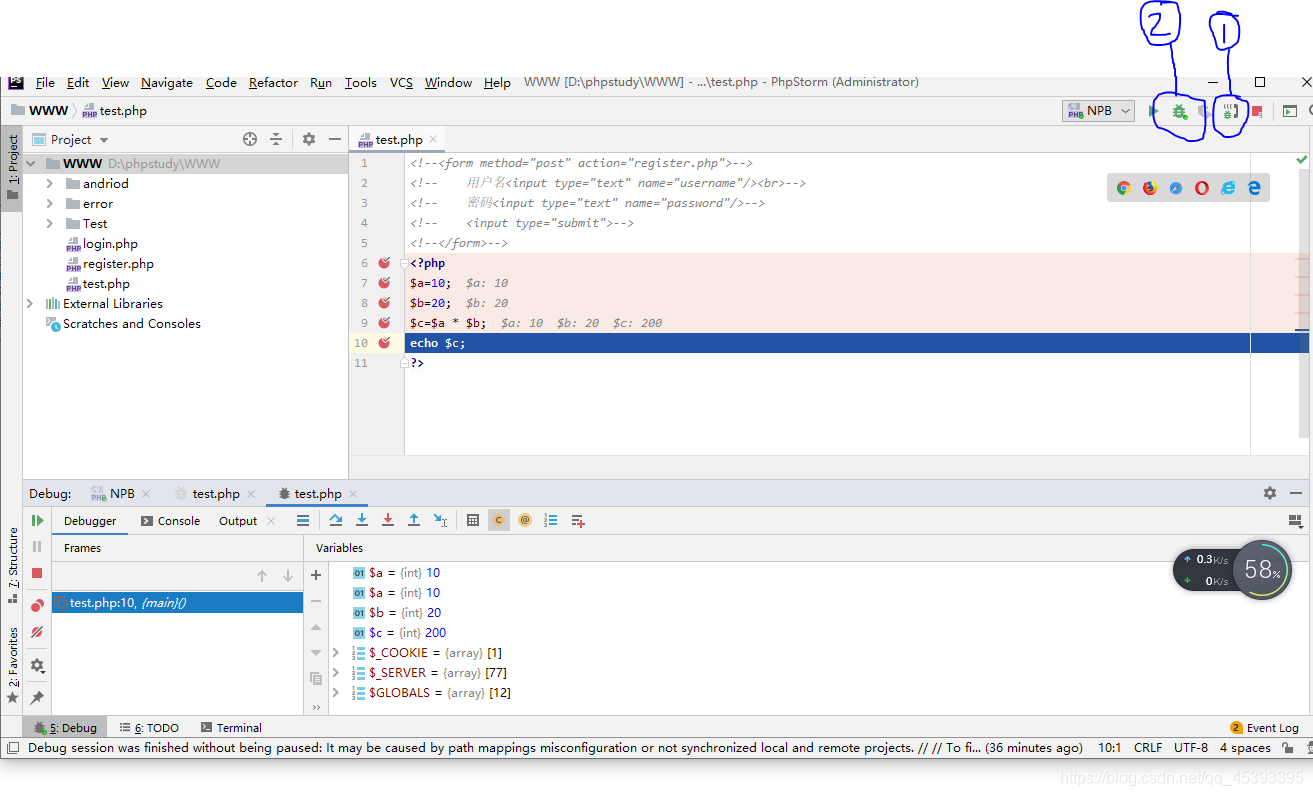Expand the error folder
This screenshot has width=1313, height=796.
click(x=50, y=204)
